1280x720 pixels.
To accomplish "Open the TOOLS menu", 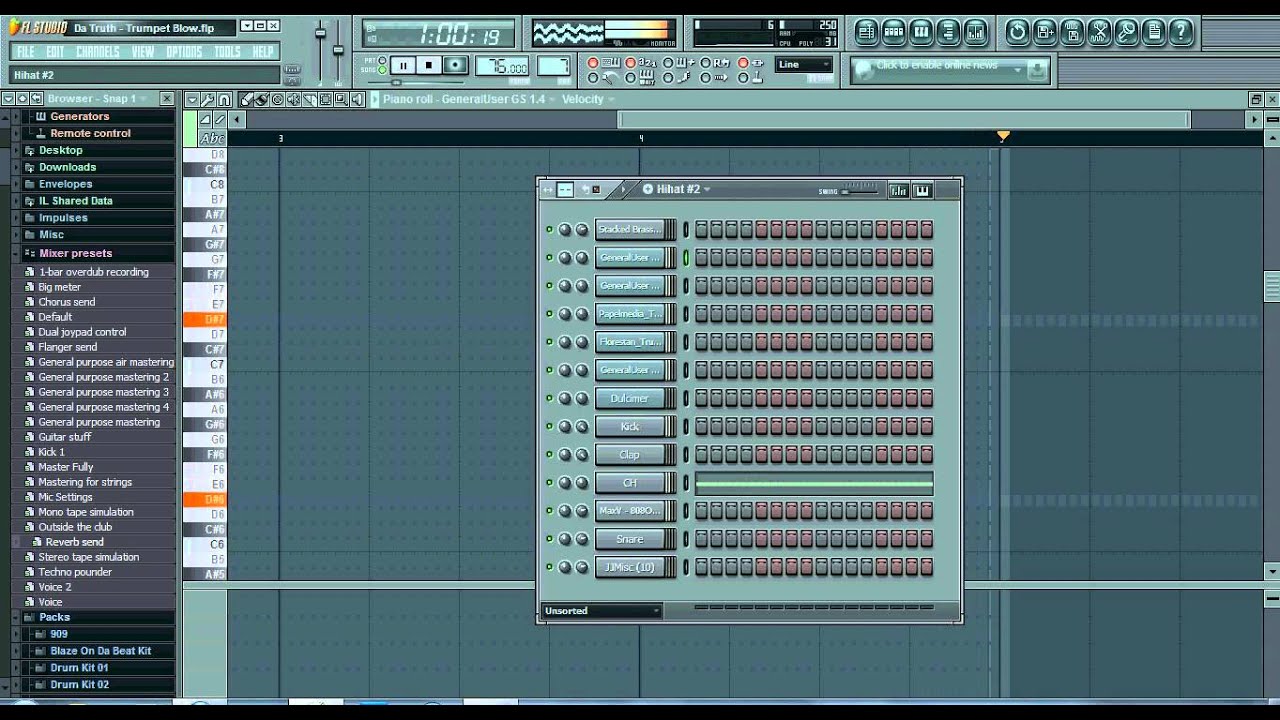I will (x=227, y=52).
